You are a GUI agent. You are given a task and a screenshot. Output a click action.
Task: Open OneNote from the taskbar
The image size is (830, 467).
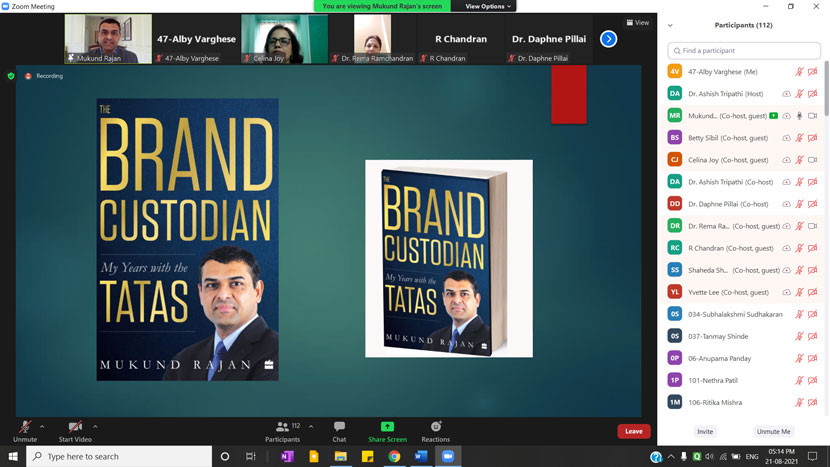(287, 456)
